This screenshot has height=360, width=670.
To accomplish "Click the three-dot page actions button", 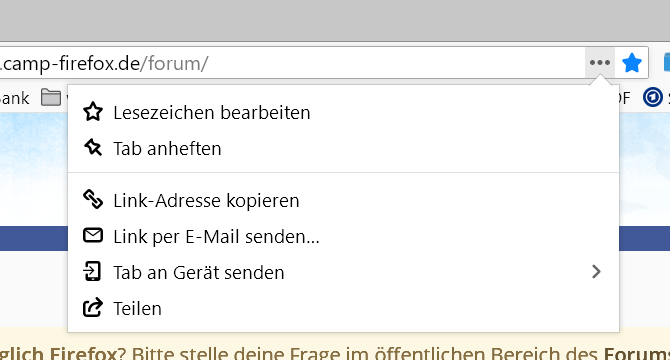I will pos(599,63).
